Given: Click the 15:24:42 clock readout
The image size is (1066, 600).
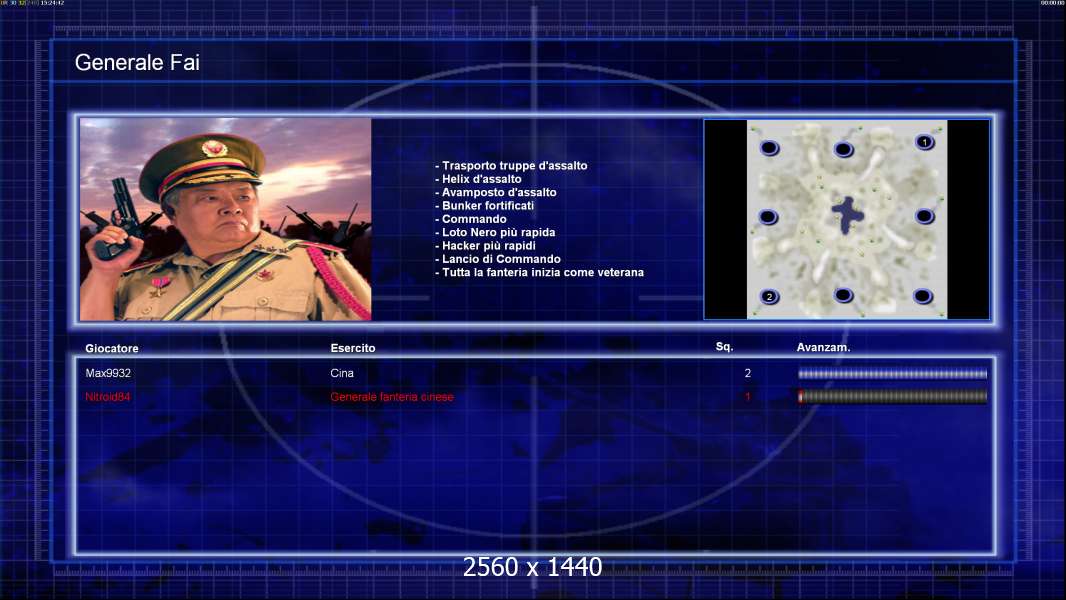Looking at the screenshot, I should (52, 3).
